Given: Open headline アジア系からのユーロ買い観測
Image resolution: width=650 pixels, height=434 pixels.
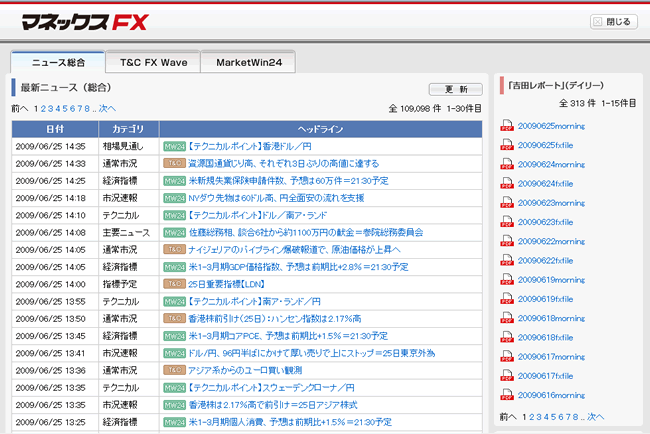Looking at the screenshot, I should [245, 370].
